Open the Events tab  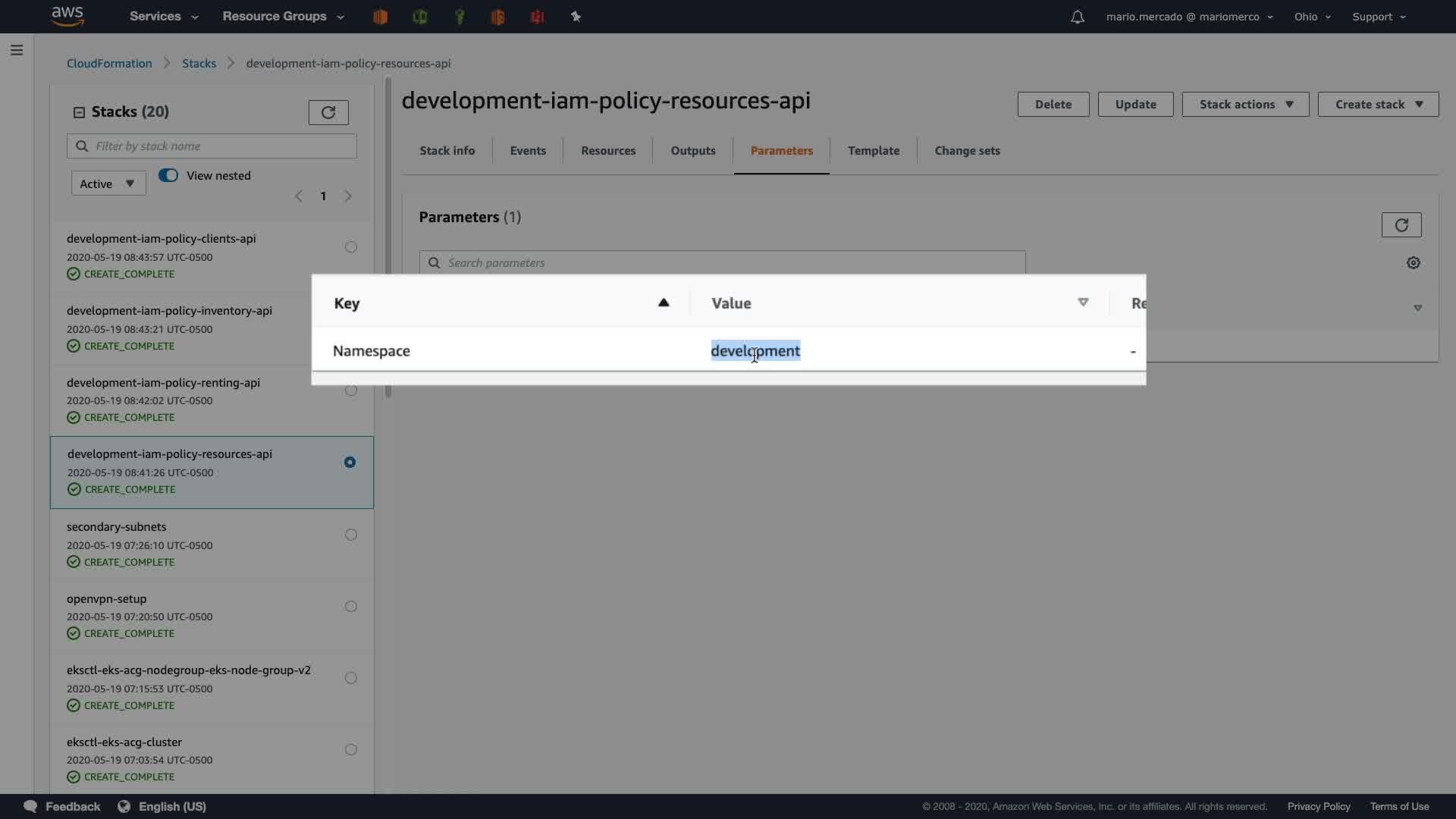coord(528,151)
